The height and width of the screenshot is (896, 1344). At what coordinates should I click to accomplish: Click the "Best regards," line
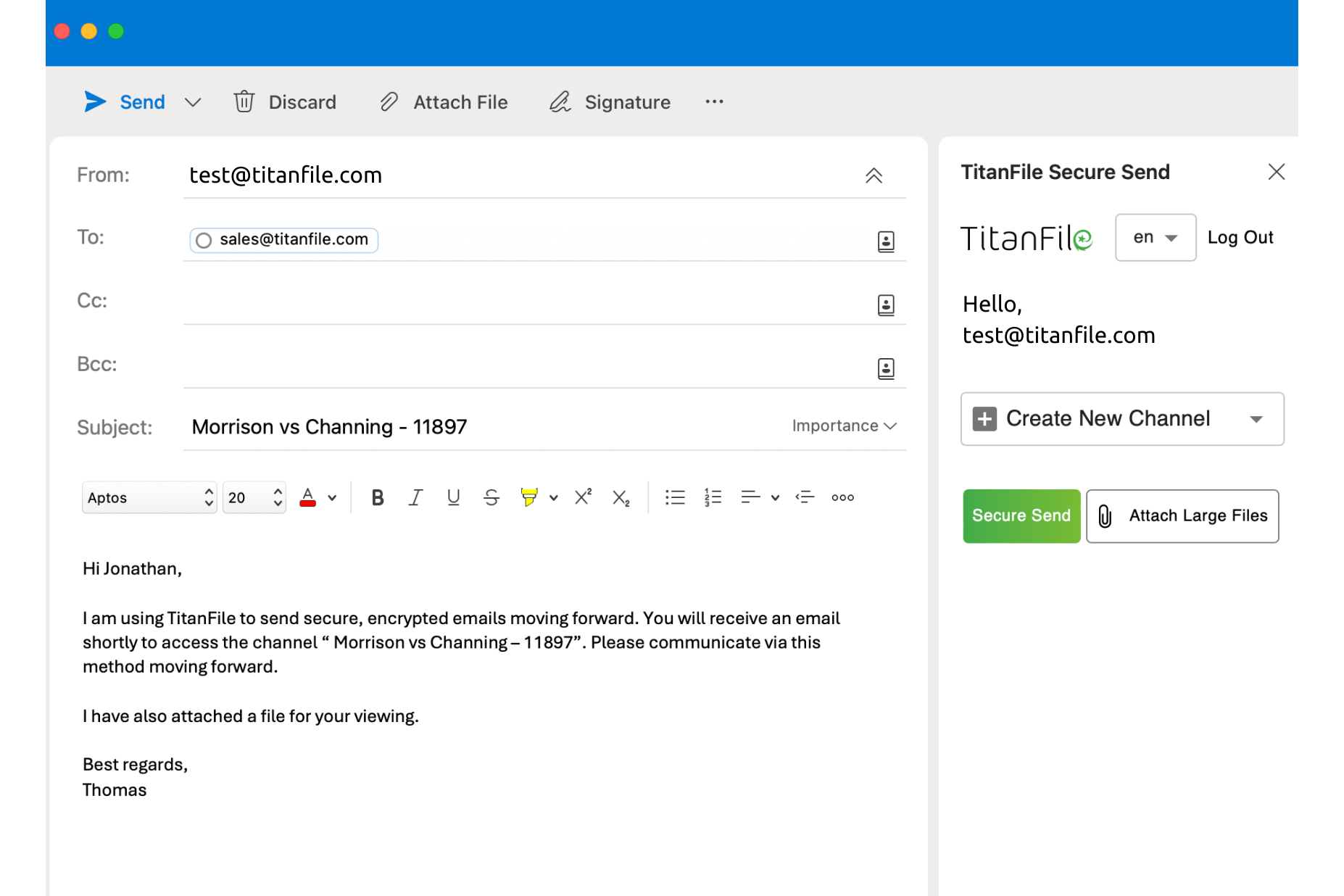coord(135,765)
